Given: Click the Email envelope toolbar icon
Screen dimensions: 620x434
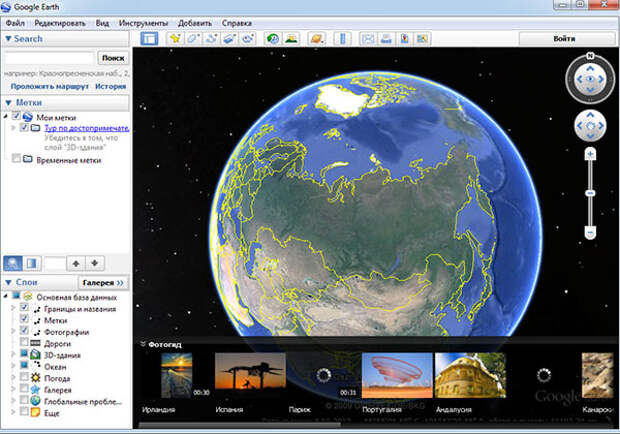Looking at the screenshot, I should 368,38.
